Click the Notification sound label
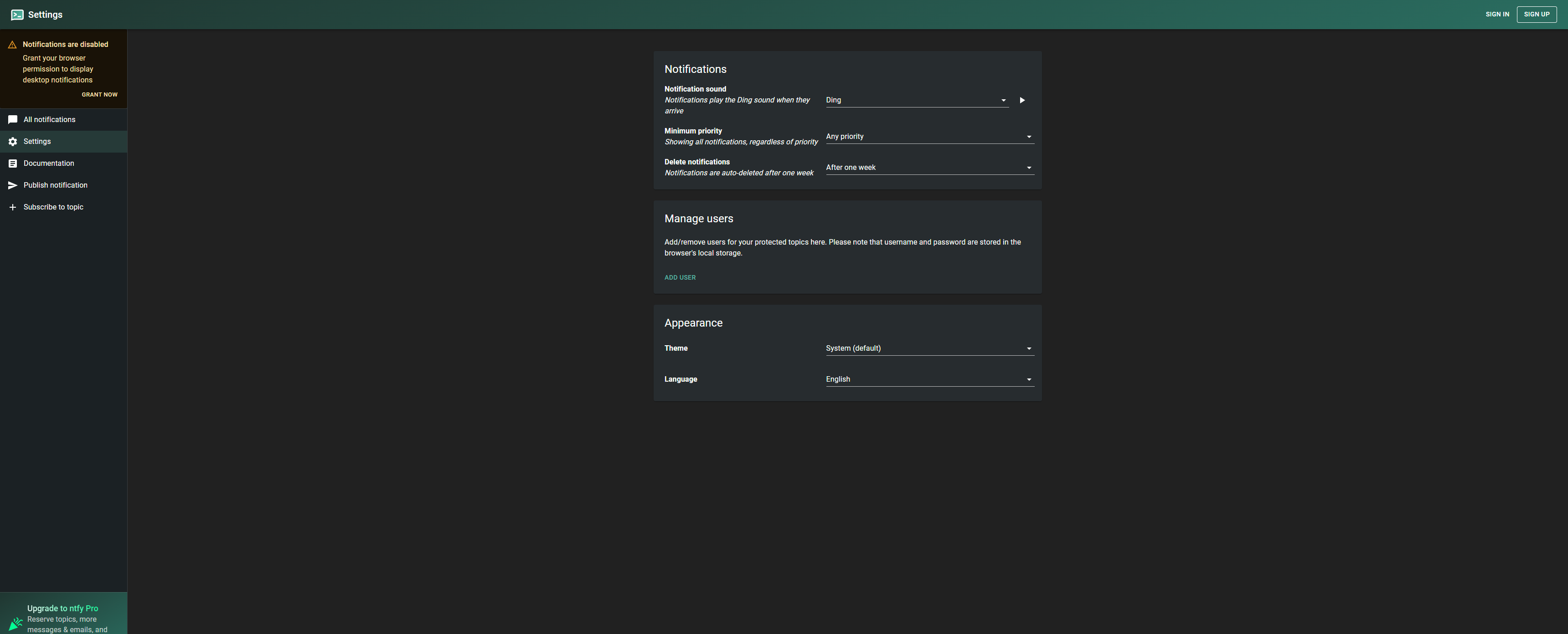Screen dimensions: 1568x634 click(x=695, y=89)
